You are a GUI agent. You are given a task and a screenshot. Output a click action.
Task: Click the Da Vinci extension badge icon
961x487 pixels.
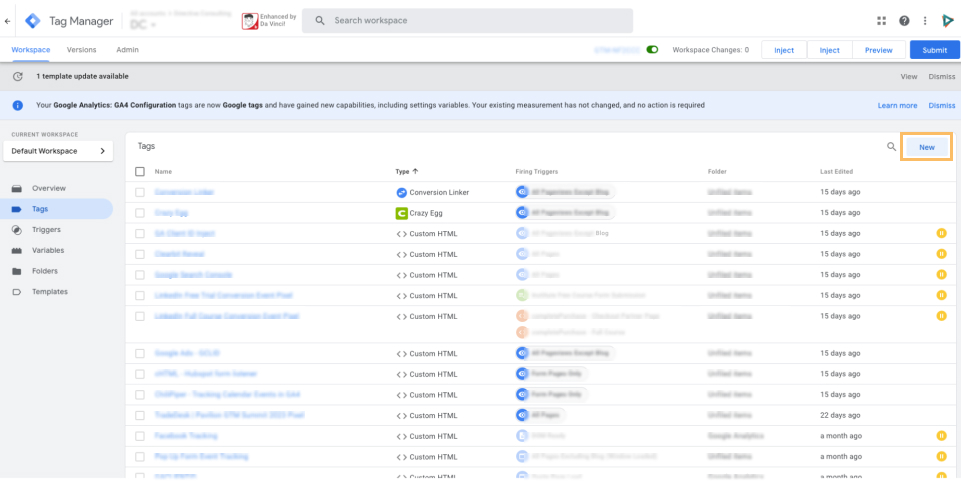[249, 21]
